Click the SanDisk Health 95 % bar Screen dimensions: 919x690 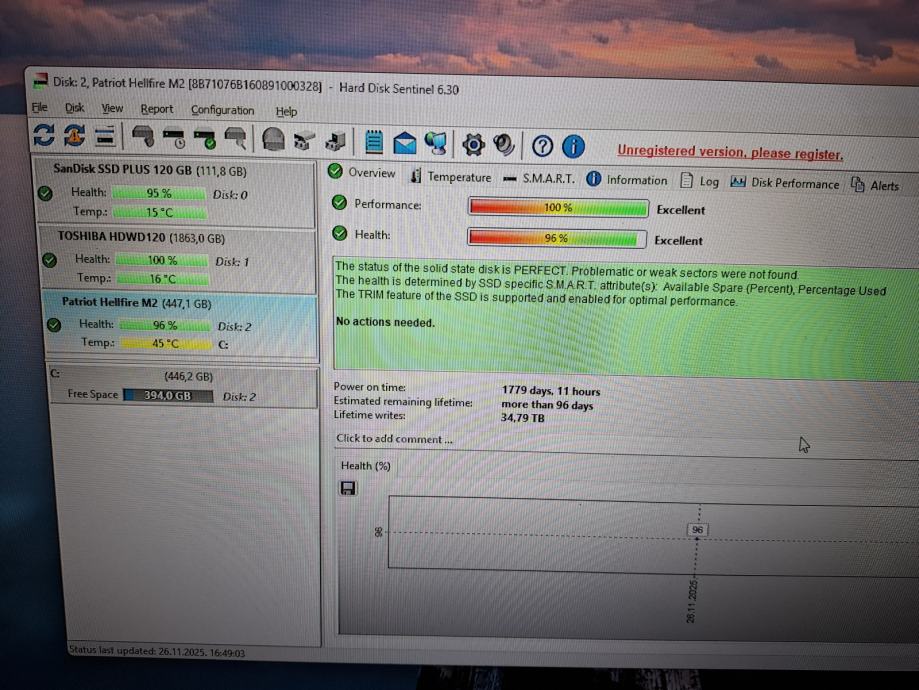click(158, 193)
